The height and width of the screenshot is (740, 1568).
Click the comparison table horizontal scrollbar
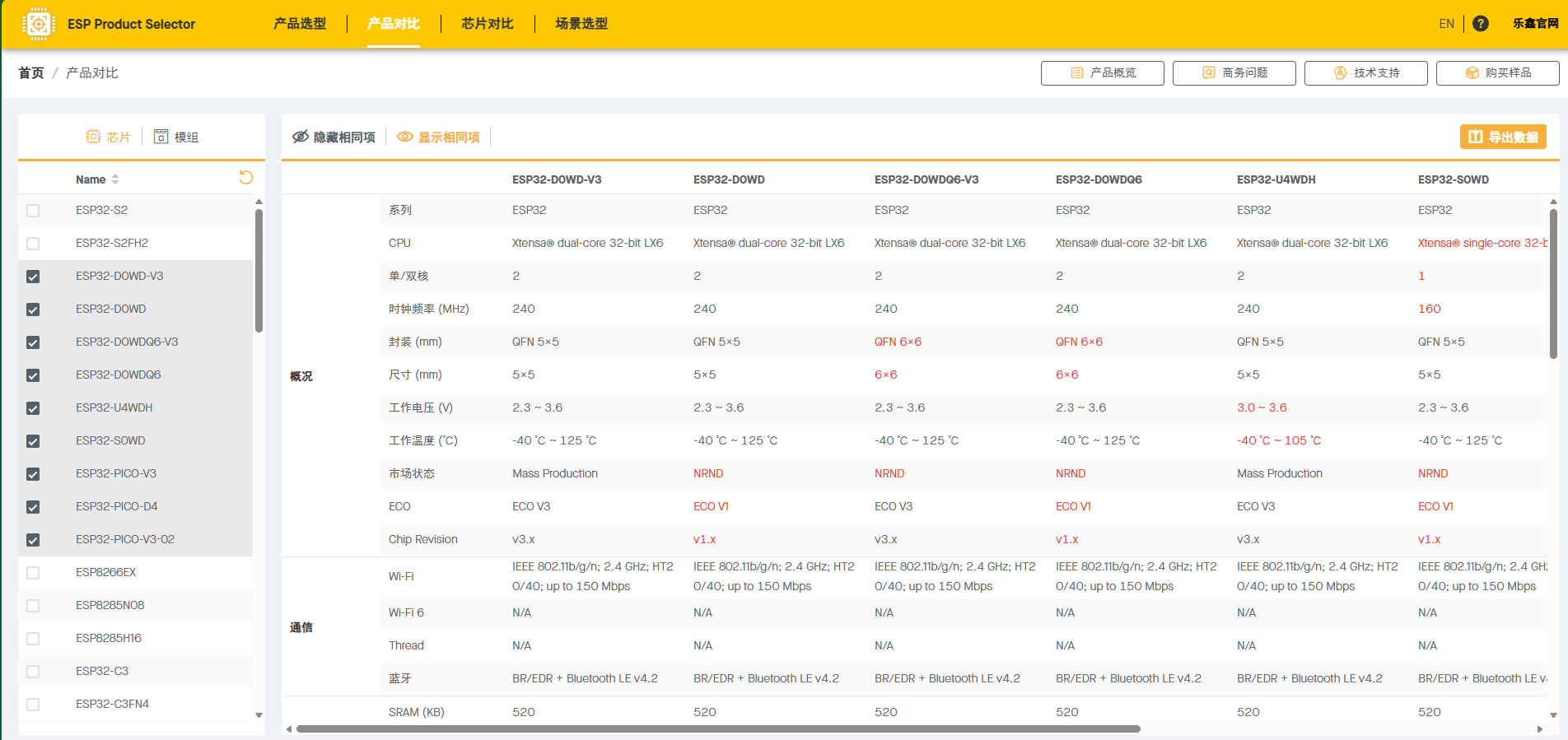coord(718,728)
